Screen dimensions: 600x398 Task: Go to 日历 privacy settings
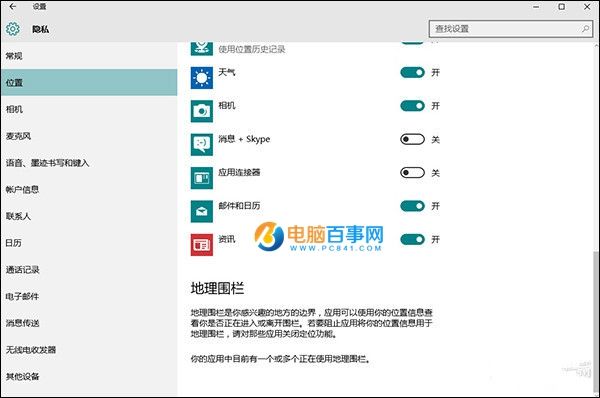coord(89,243)
